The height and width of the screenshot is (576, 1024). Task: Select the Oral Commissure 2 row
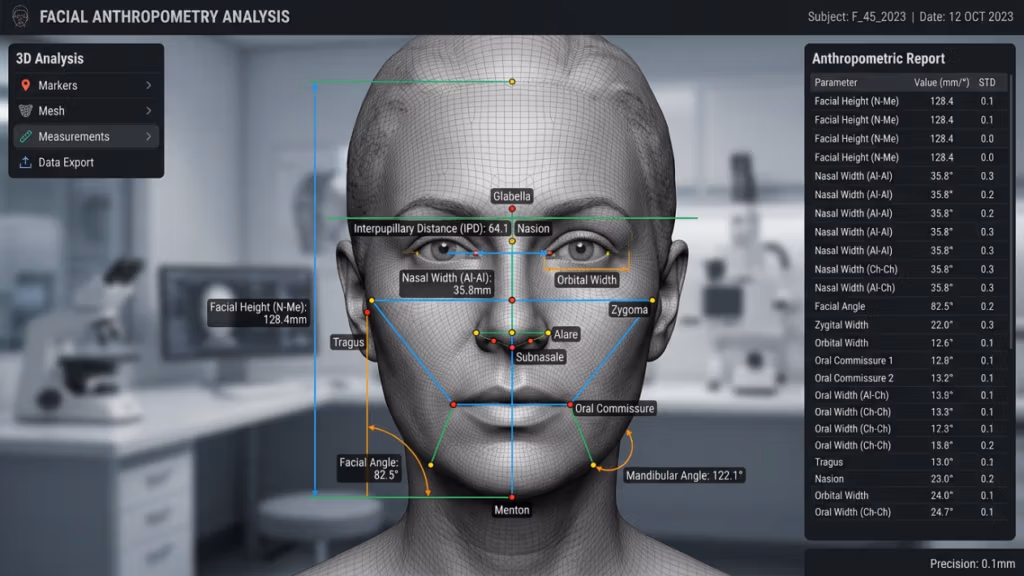pyautogui.click(x=908, y=378)
